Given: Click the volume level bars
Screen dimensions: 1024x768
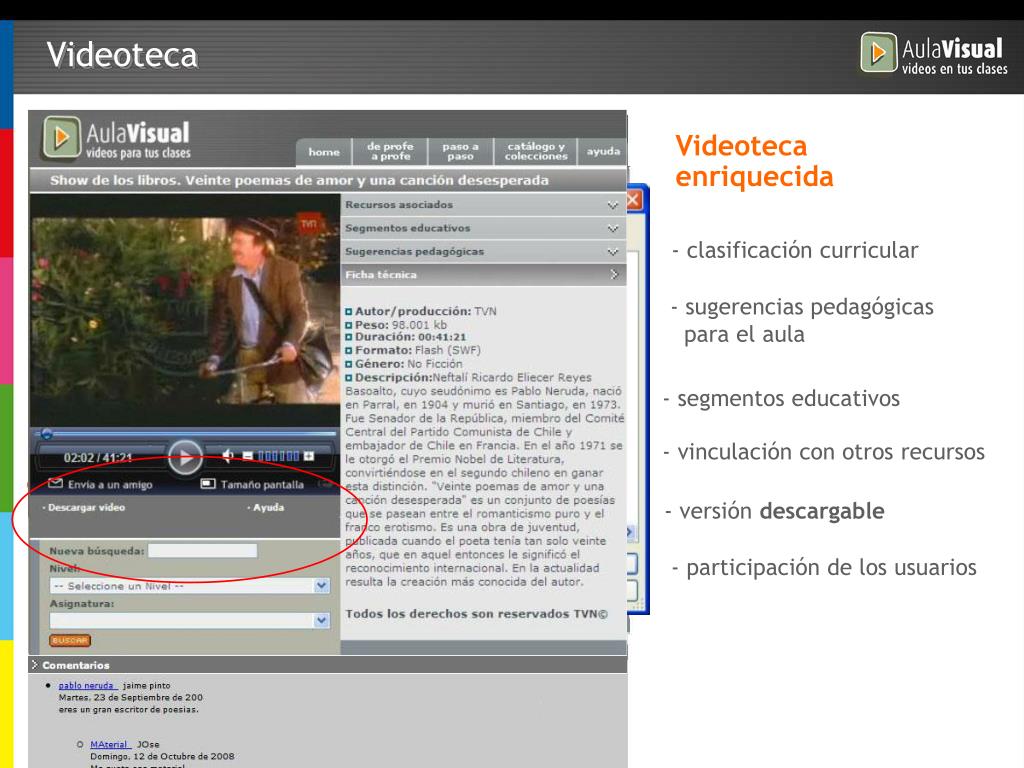Looking at the screenshot, I should (x=279, y=456).
